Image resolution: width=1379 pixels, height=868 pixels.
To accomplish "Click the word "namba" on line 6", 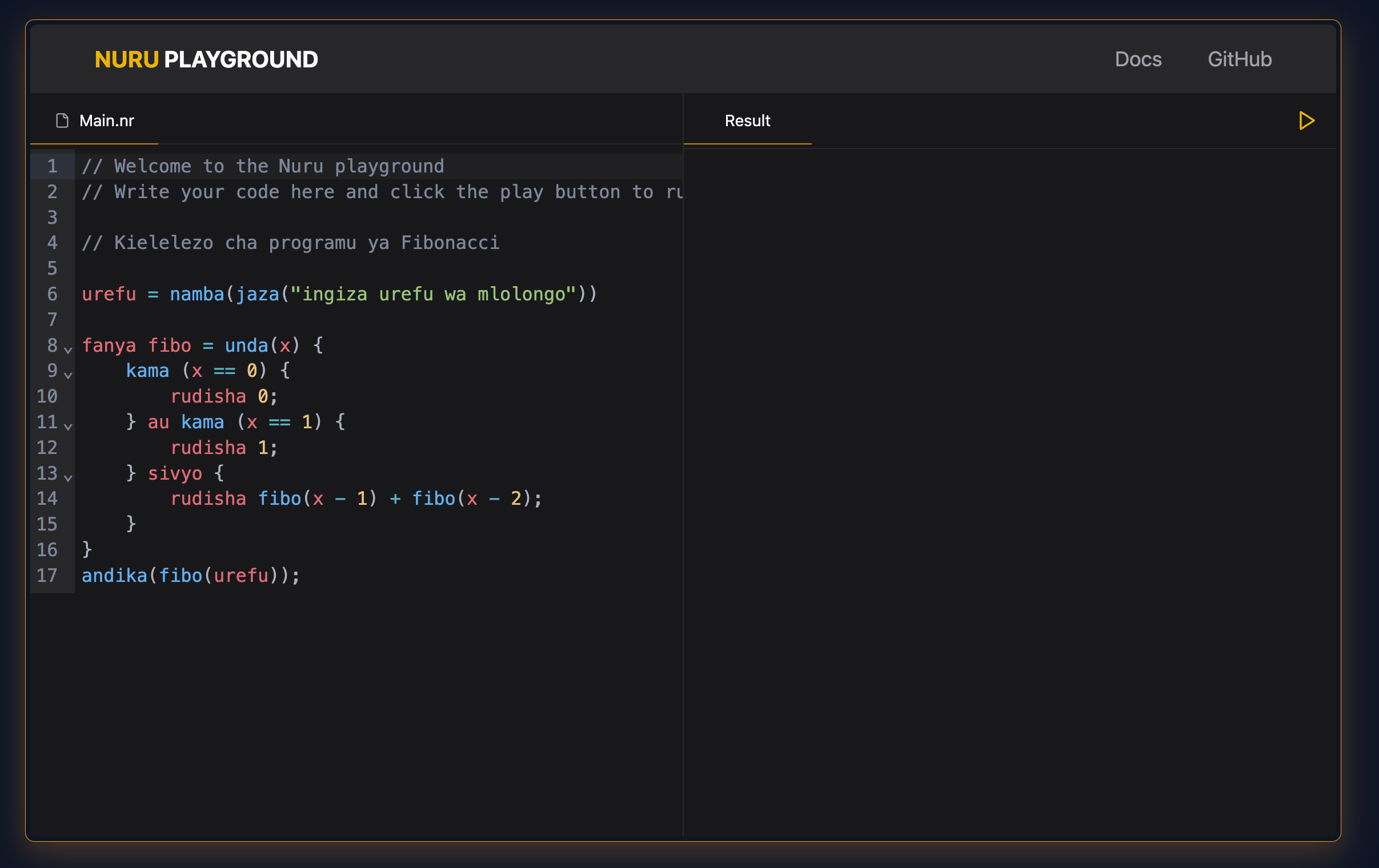I will point(197,294).
